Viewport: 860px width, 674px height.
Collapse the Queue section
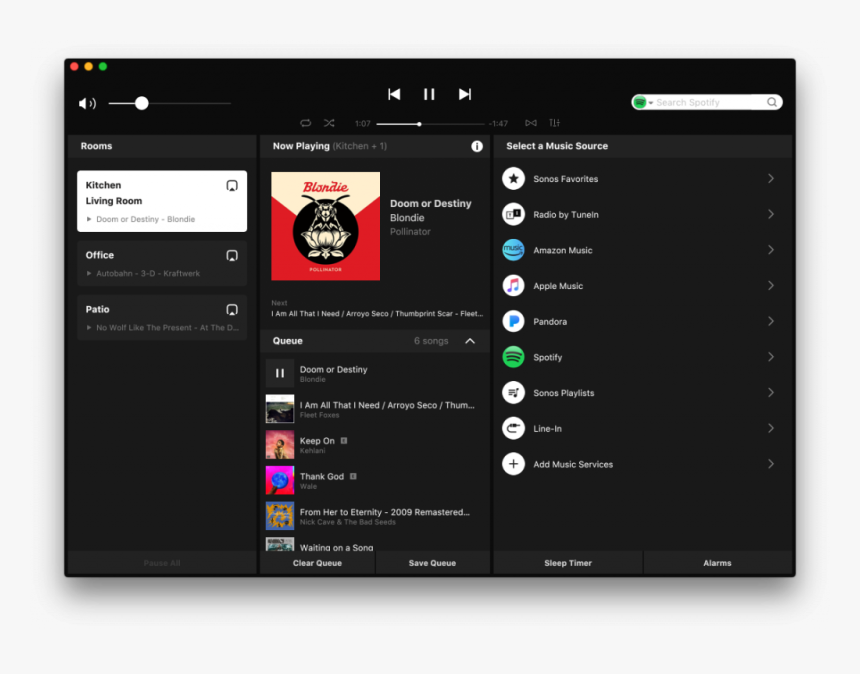470,341
